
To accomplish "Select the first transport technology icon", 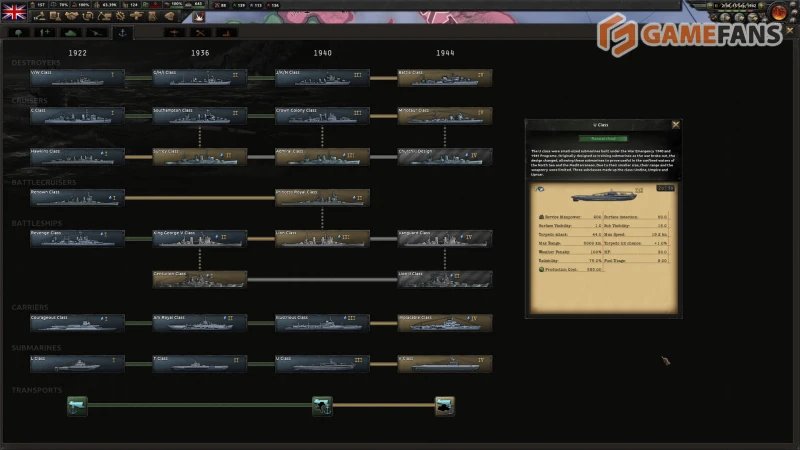I will 77,405.
